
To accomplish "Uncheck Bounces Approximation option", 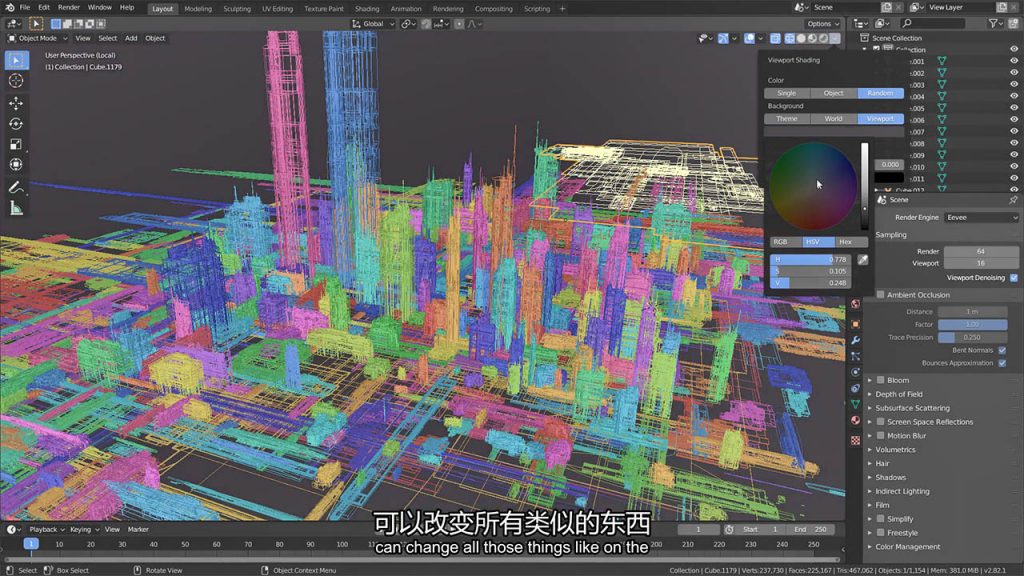I will [x=1002, y=363].
